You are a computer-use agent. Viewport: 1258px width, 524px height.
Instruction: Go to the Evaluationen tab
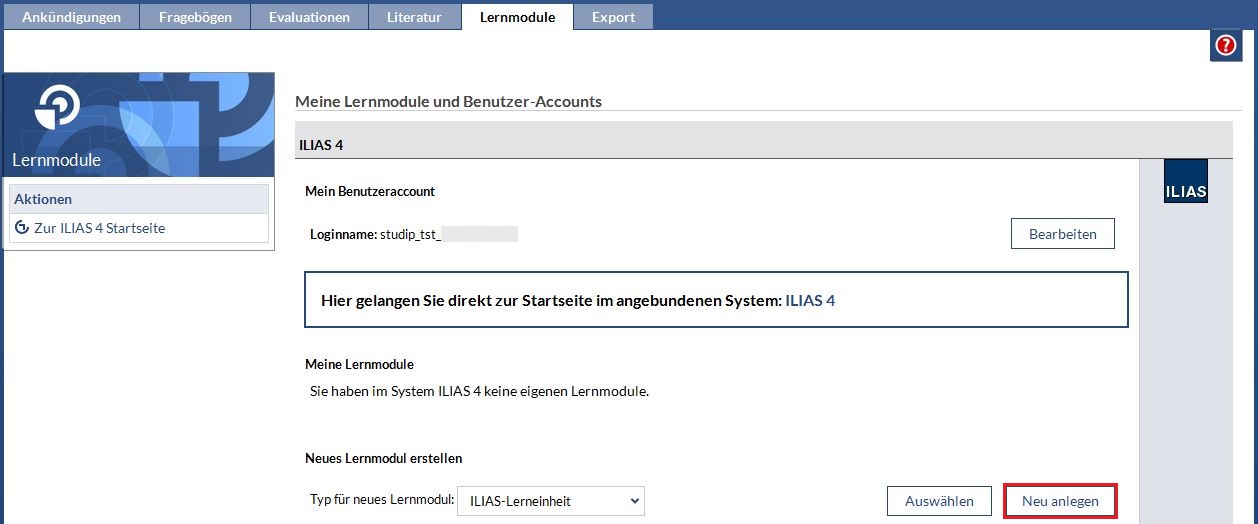(x=309, y=17)
